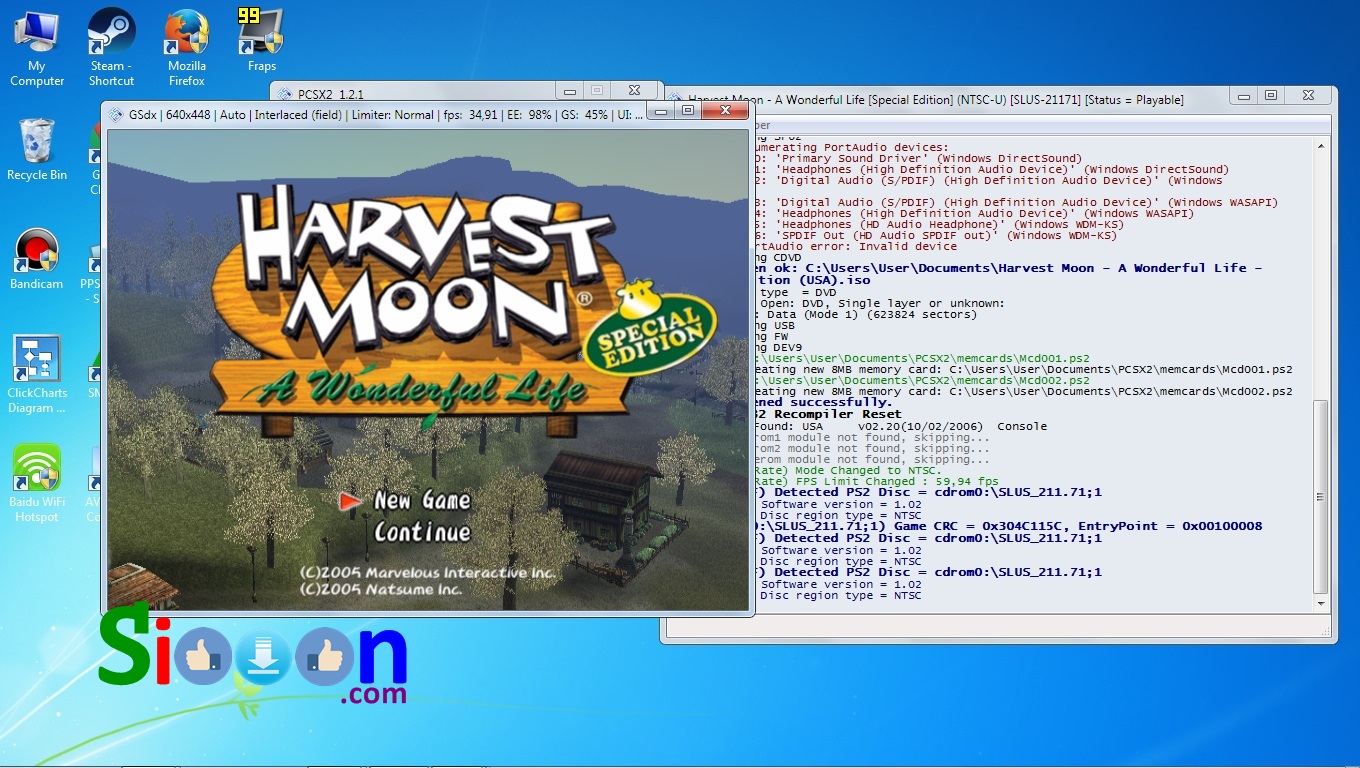This screenshot has height=768, width=1360.
Task: Open the Baidu WiFi Hotspot icon
Action: [37, 485]
